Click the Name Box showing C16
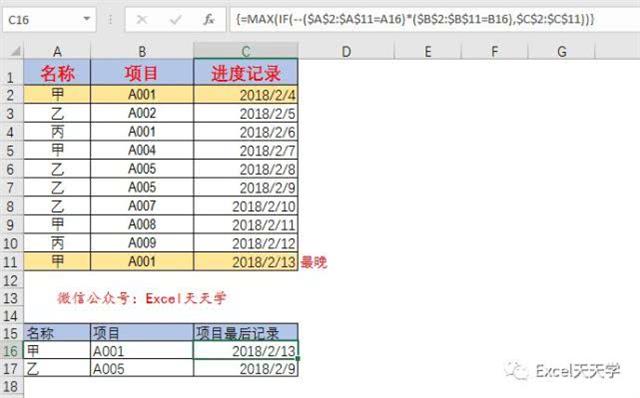 tap(49, 19)
